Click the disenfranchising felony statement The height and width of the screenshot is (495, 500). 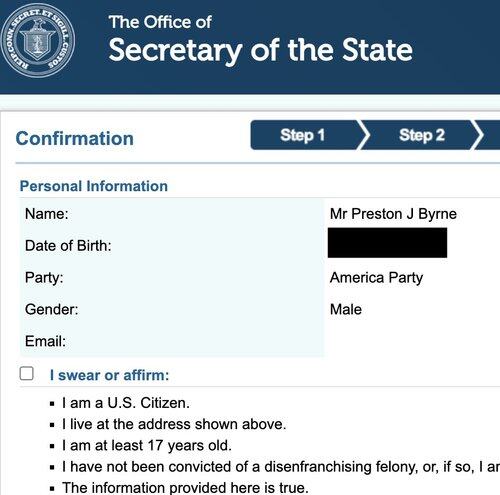click(281, 467)
